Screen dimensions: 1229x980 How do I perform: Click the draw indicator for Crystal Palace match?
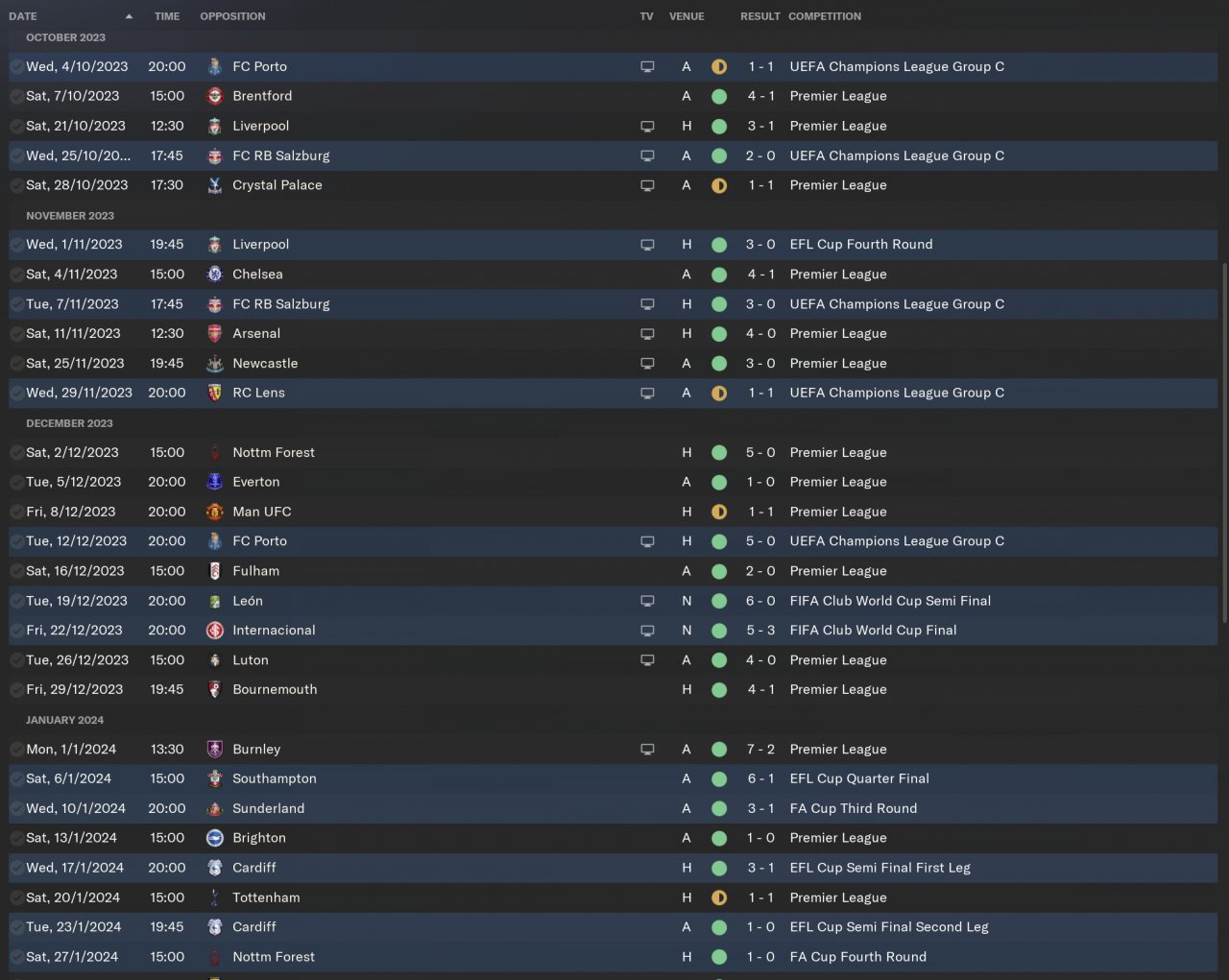point(719,185)
